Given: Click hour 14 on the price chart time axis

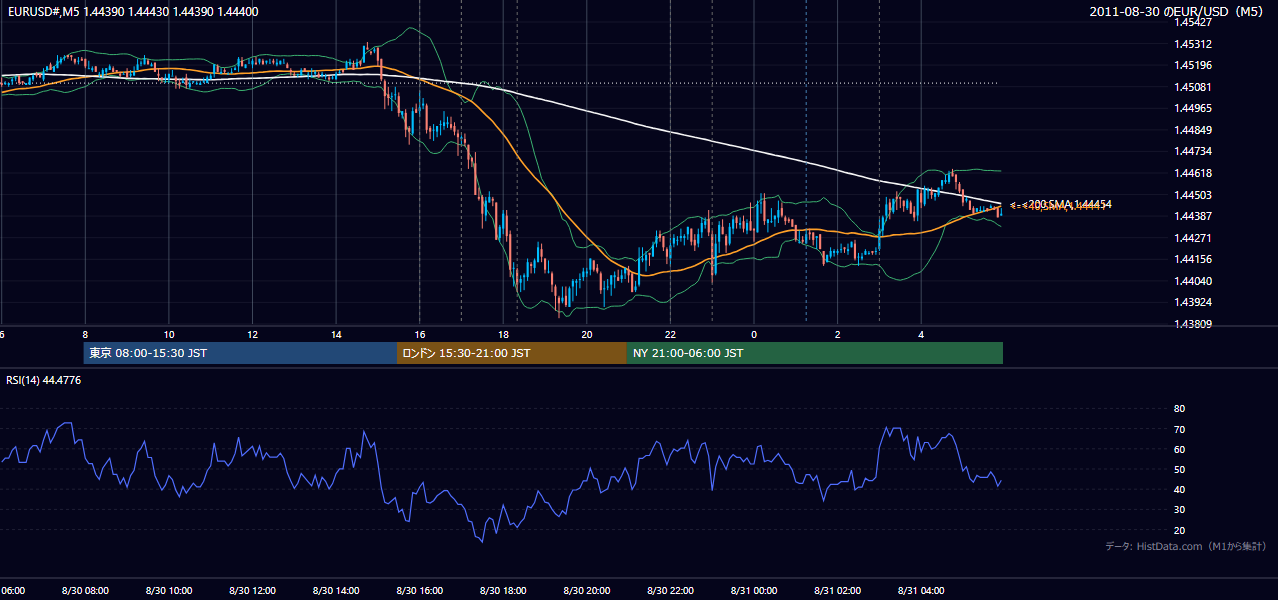Looking at the screenshot, I should [336, 335].
